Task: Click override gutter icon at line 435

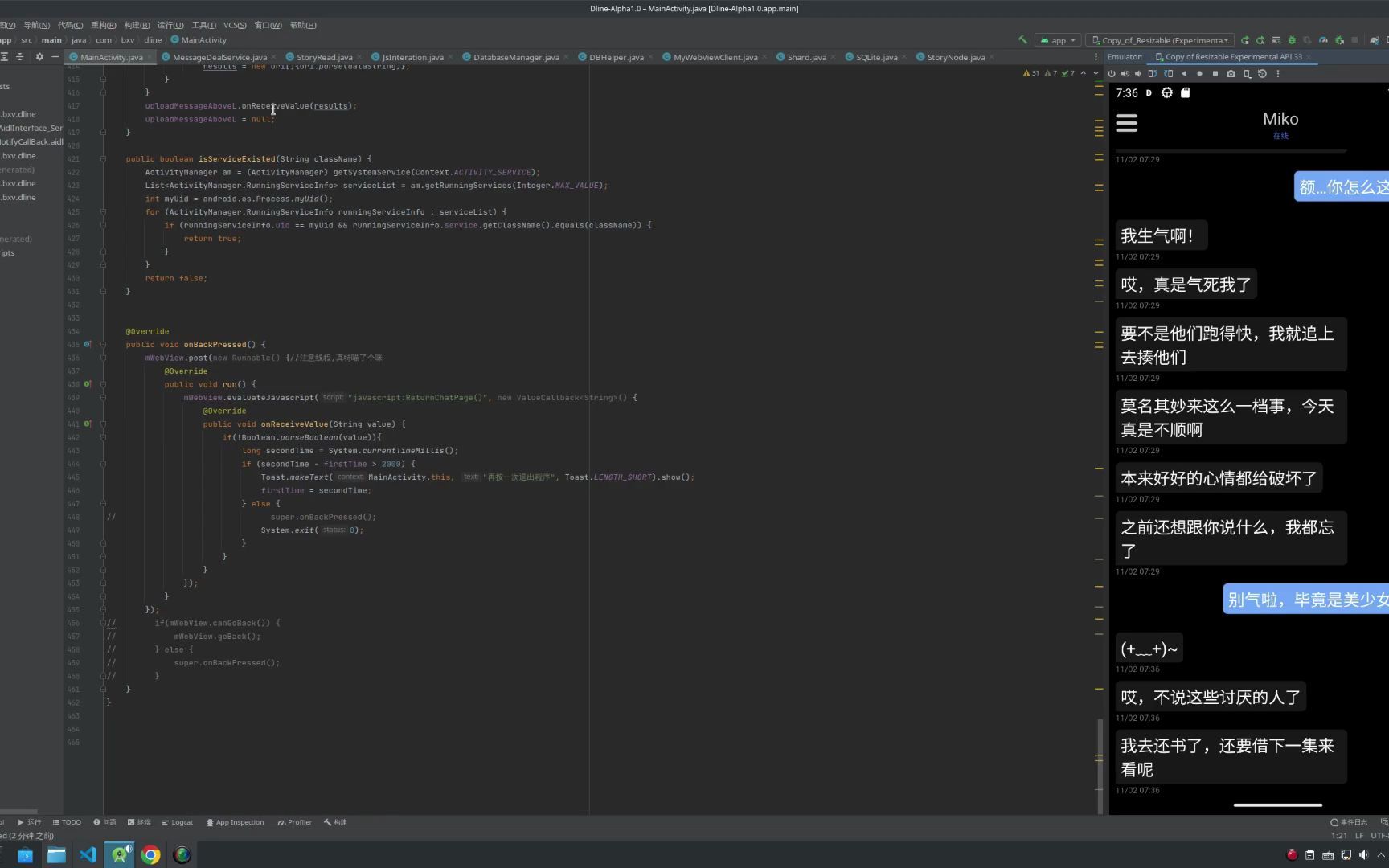Action: (88, 344)
